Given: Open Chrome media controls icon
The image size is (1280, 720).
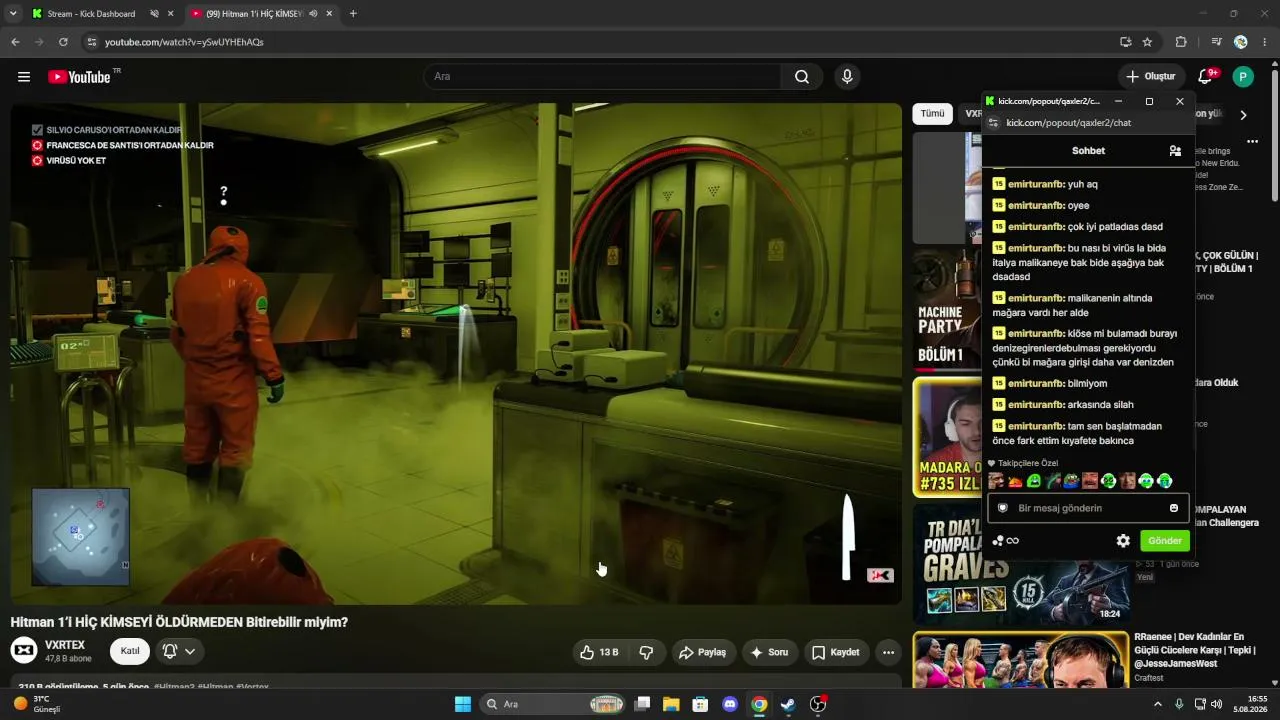Looking at the screenshot, I should click(x=1216, y=42).
